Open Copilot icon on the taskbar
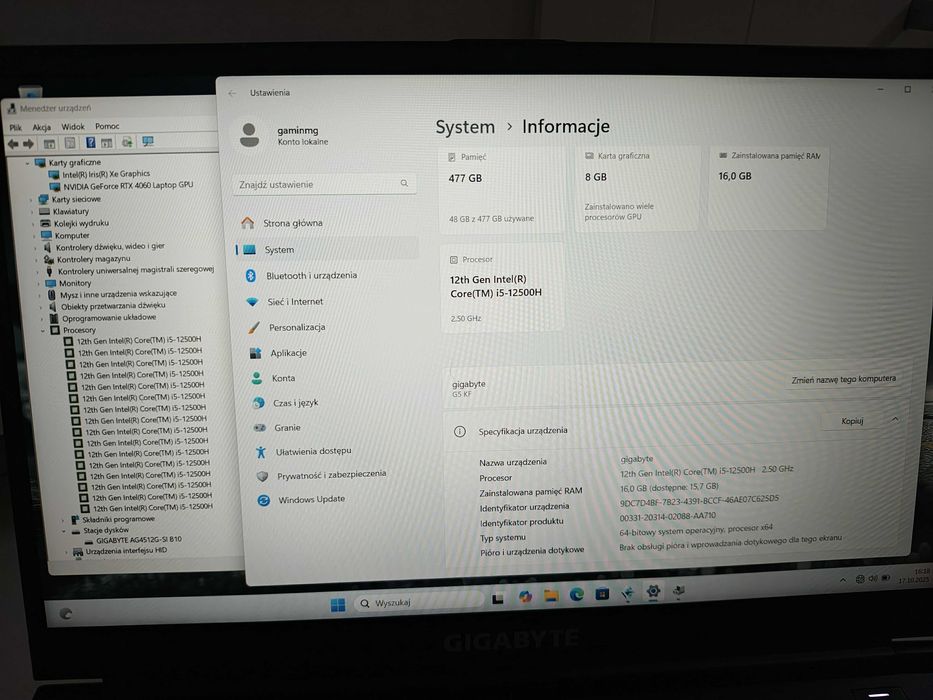This screenshot has height=700, width=933. (x=525, y=597)
